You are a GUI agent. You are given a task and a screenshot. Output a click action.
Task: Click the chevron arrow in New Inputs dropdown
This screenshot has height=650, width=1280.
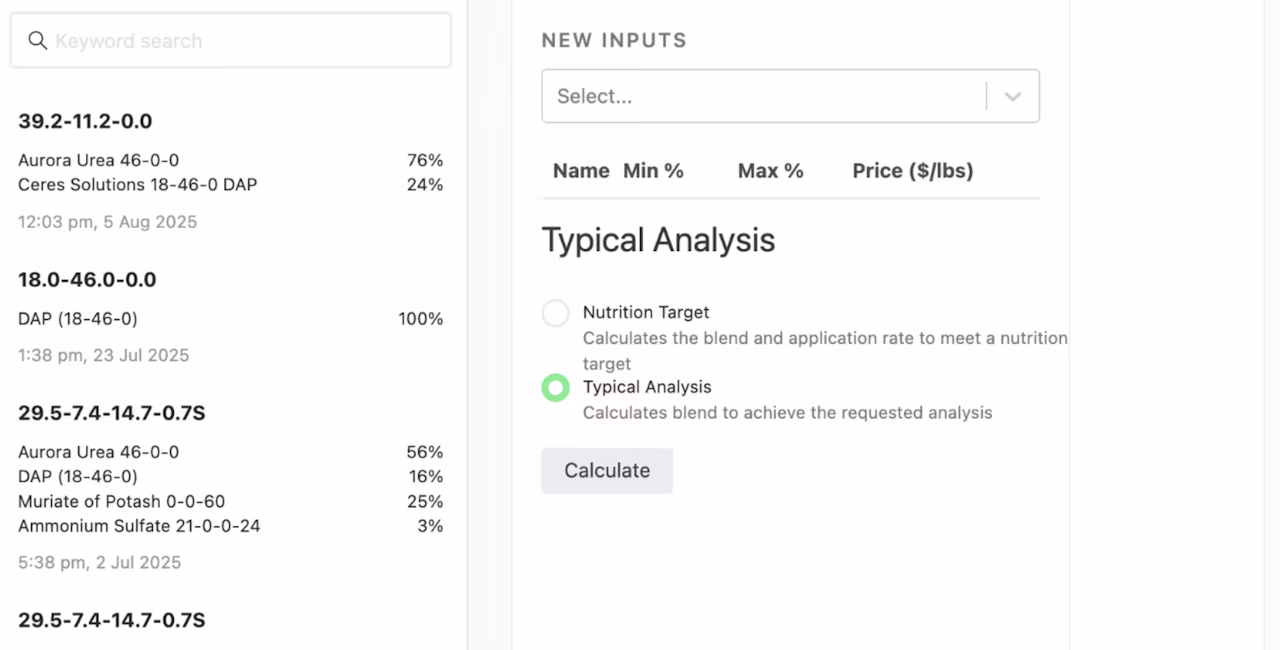1013,97
